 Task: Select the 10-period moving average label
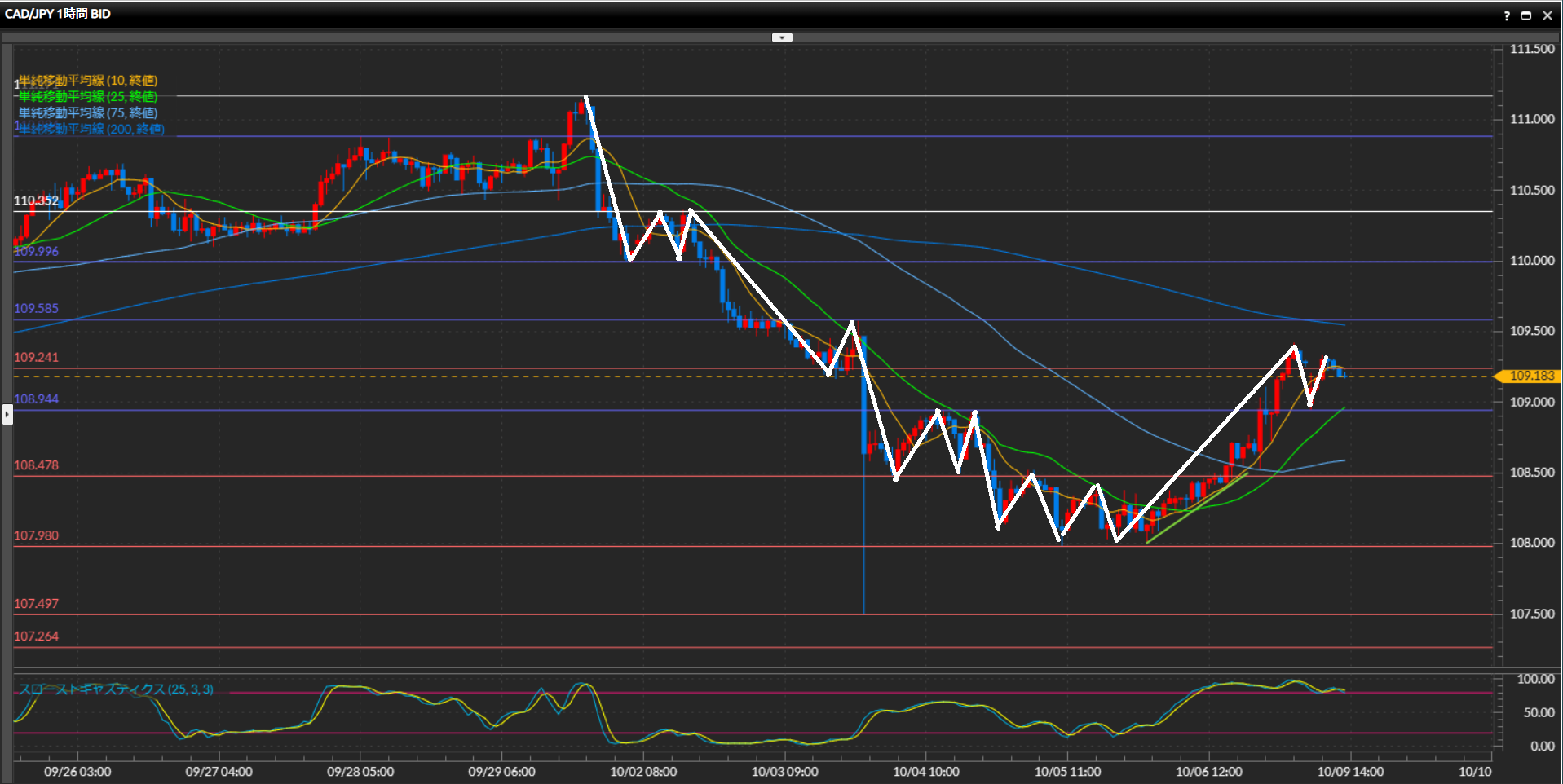pos(88,80)
